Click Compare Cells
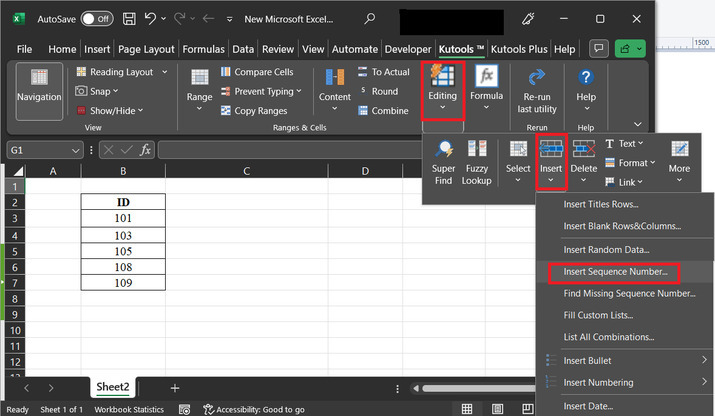The width and height of the screenshot is (715, 416). point(257,72)
